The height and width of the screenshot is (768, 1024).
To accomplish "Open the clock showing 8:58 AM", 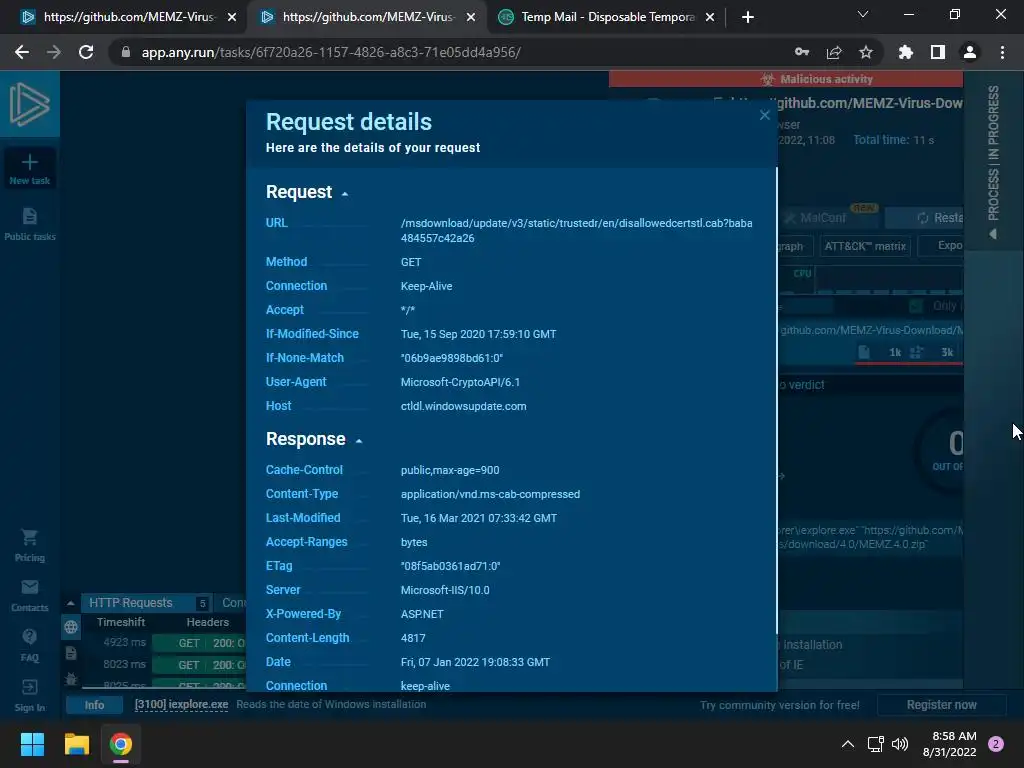I will pyautogui.click(x=950, y=744).
